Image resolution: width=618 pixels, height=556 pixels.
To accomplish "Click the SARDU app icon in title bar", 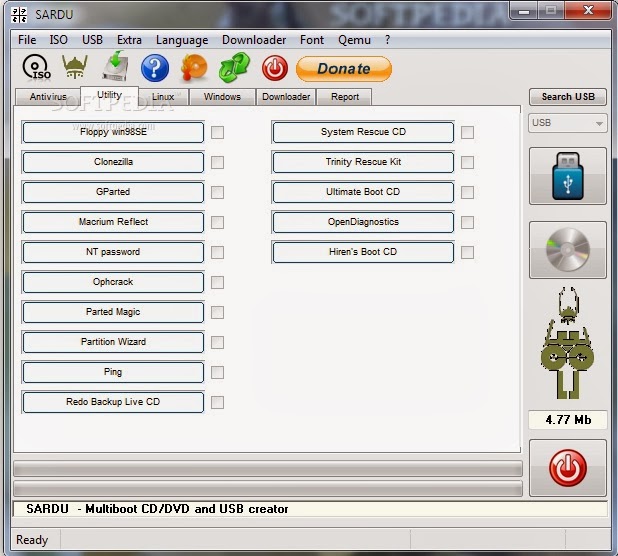I will click(19, 15).
